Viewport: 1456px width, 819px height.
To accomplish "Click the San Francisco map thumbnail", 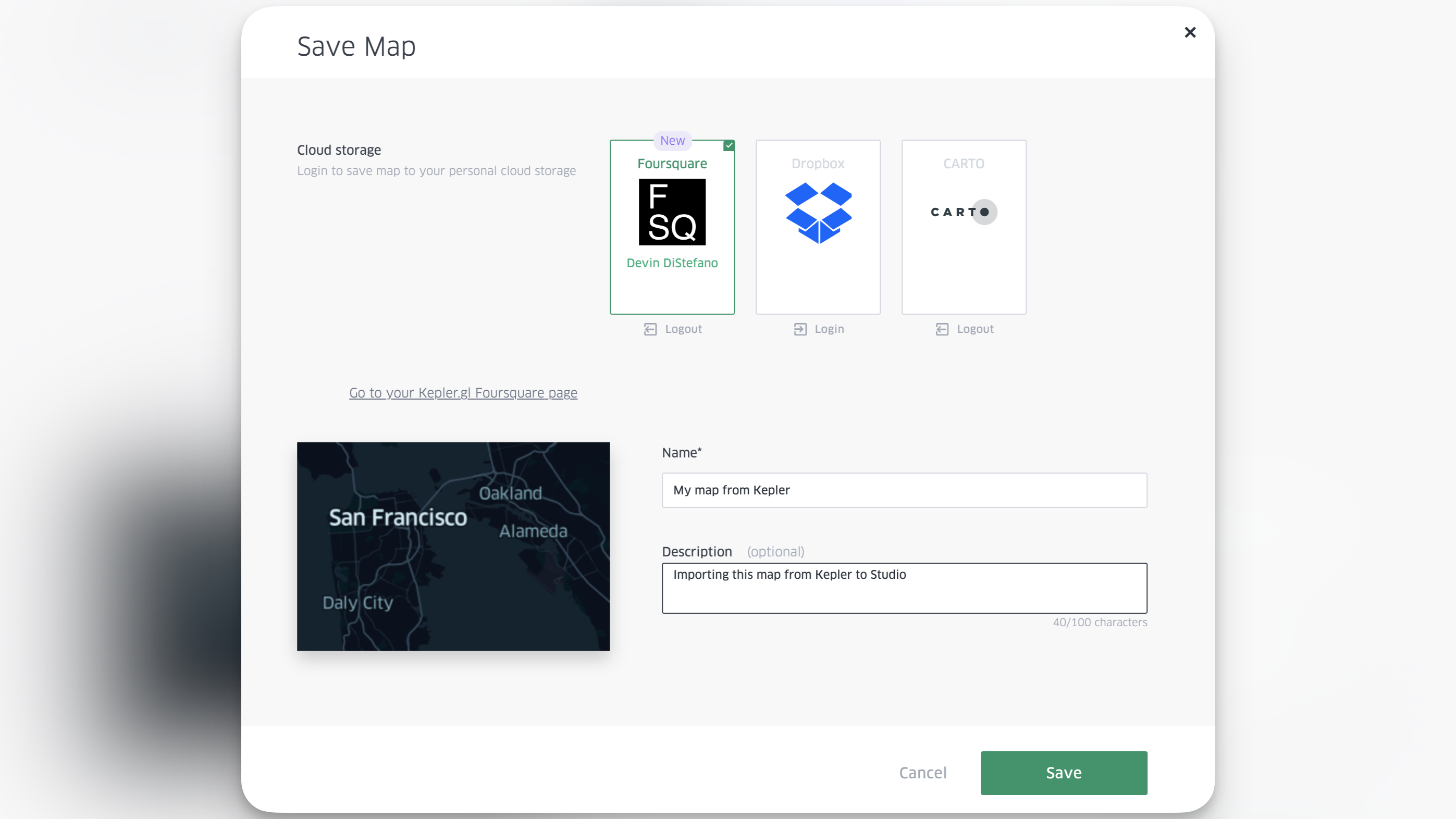I will click(453, 546).
